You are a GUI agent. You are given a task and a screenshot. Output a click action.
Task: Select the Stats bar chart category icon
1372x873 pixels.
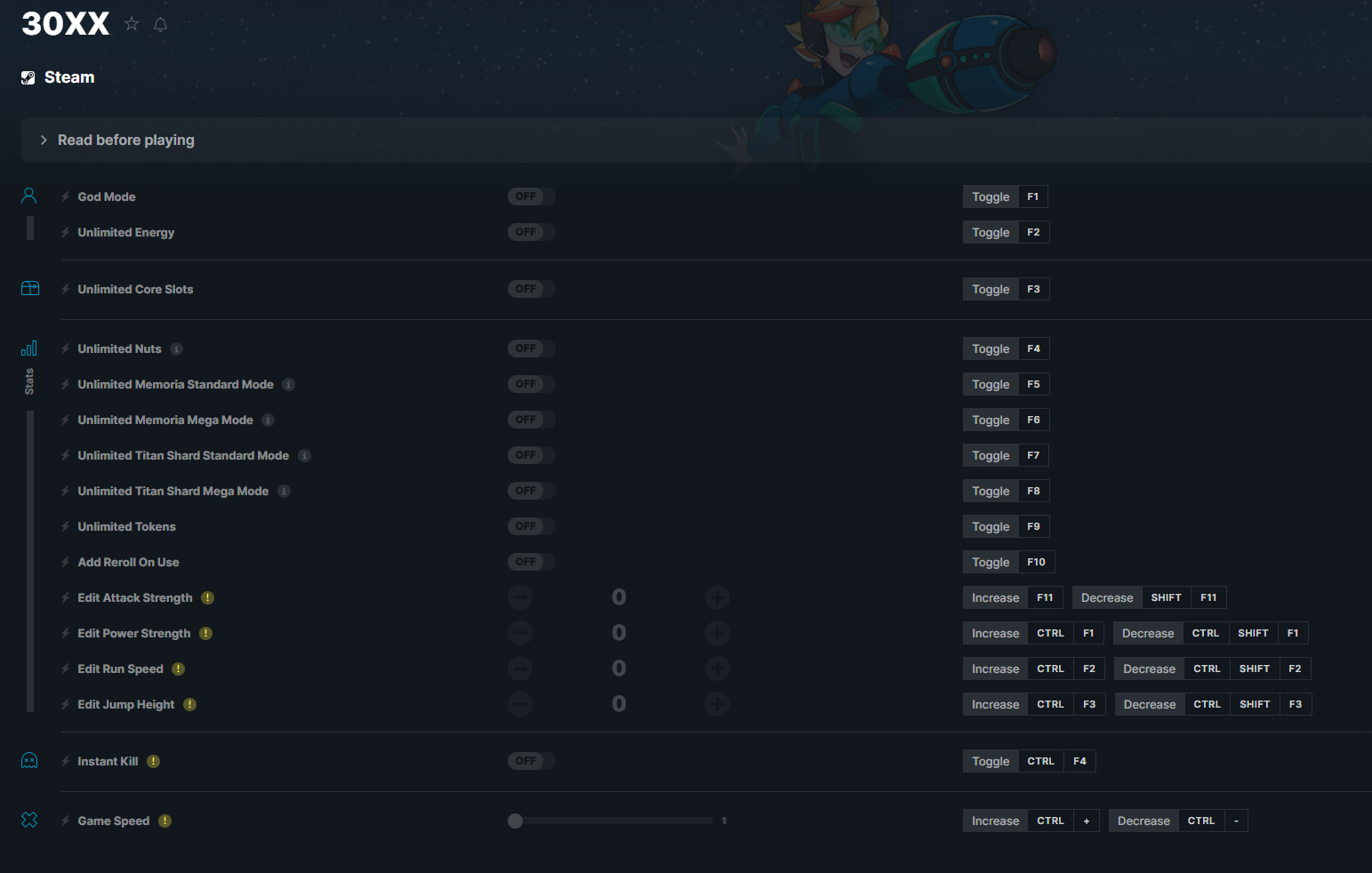tap(29, 348)
